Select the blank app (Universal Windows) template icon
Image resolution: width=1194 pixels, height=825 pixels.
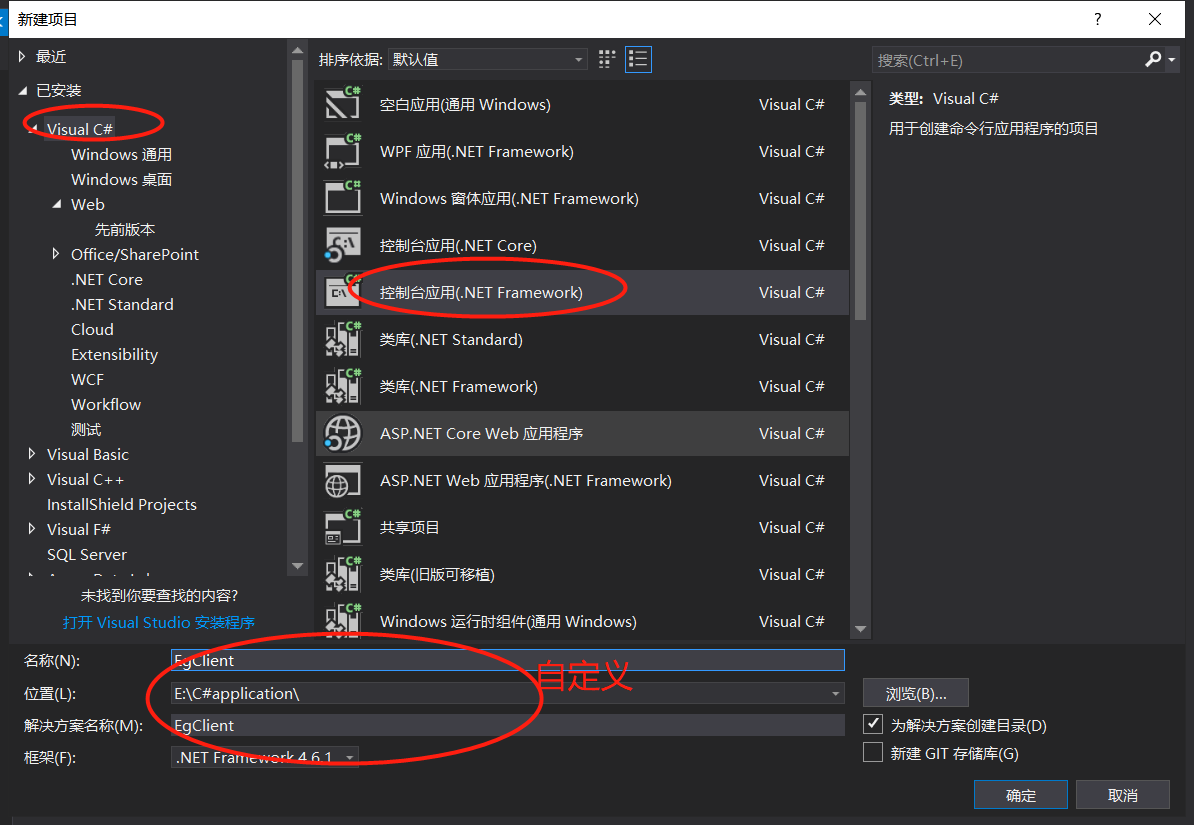(x=343, y=104)
